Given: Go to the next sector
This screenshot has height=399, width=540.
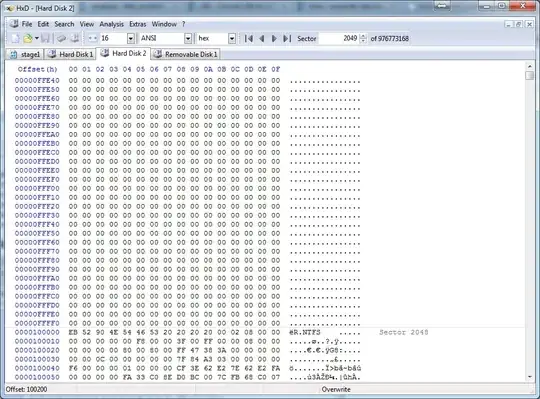Looking at the screenshot, I should click(274, 38).
